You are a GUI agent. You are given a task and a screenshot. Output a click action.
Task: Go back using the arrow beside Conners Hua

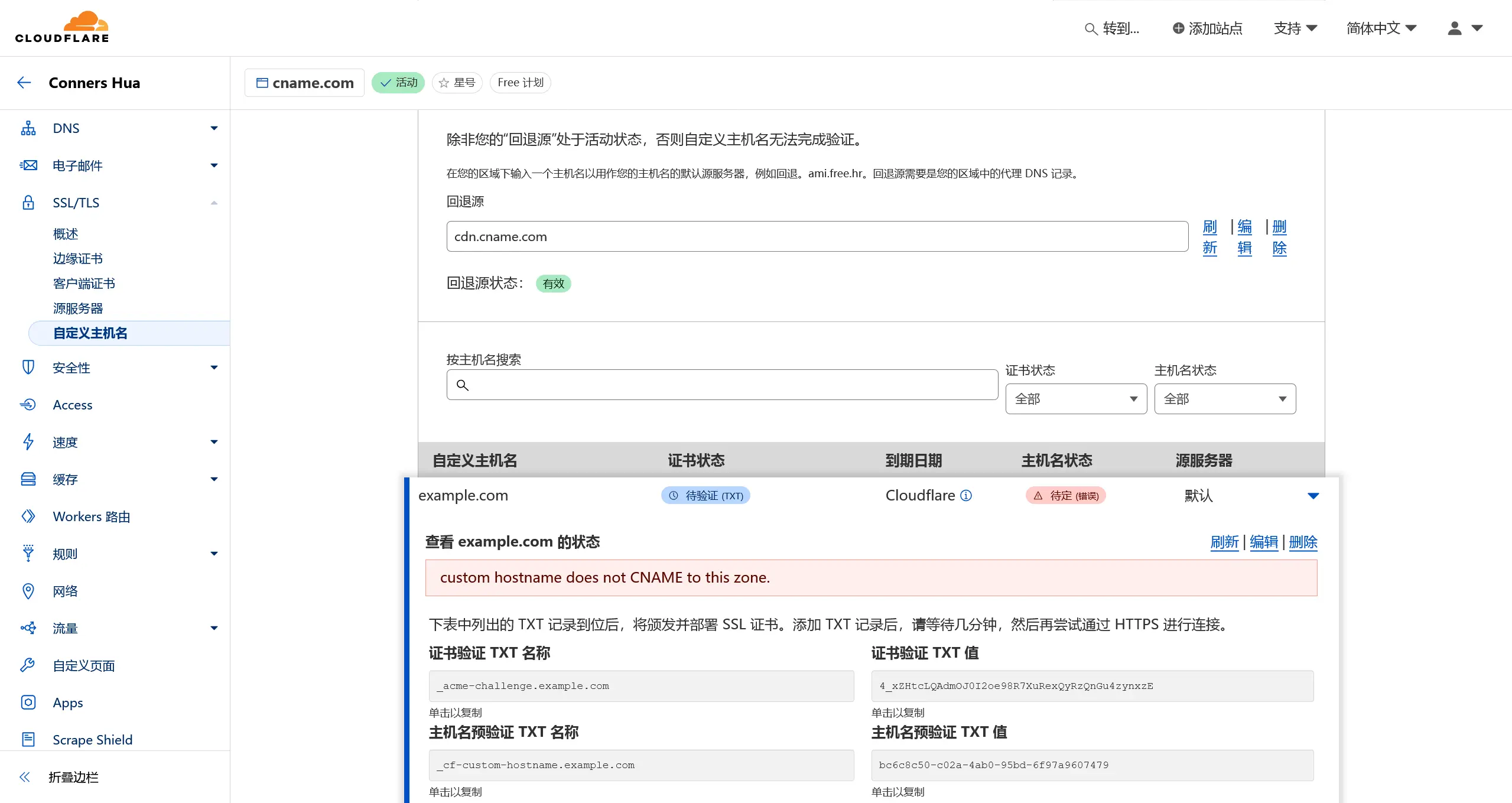[x=24, y=83]
